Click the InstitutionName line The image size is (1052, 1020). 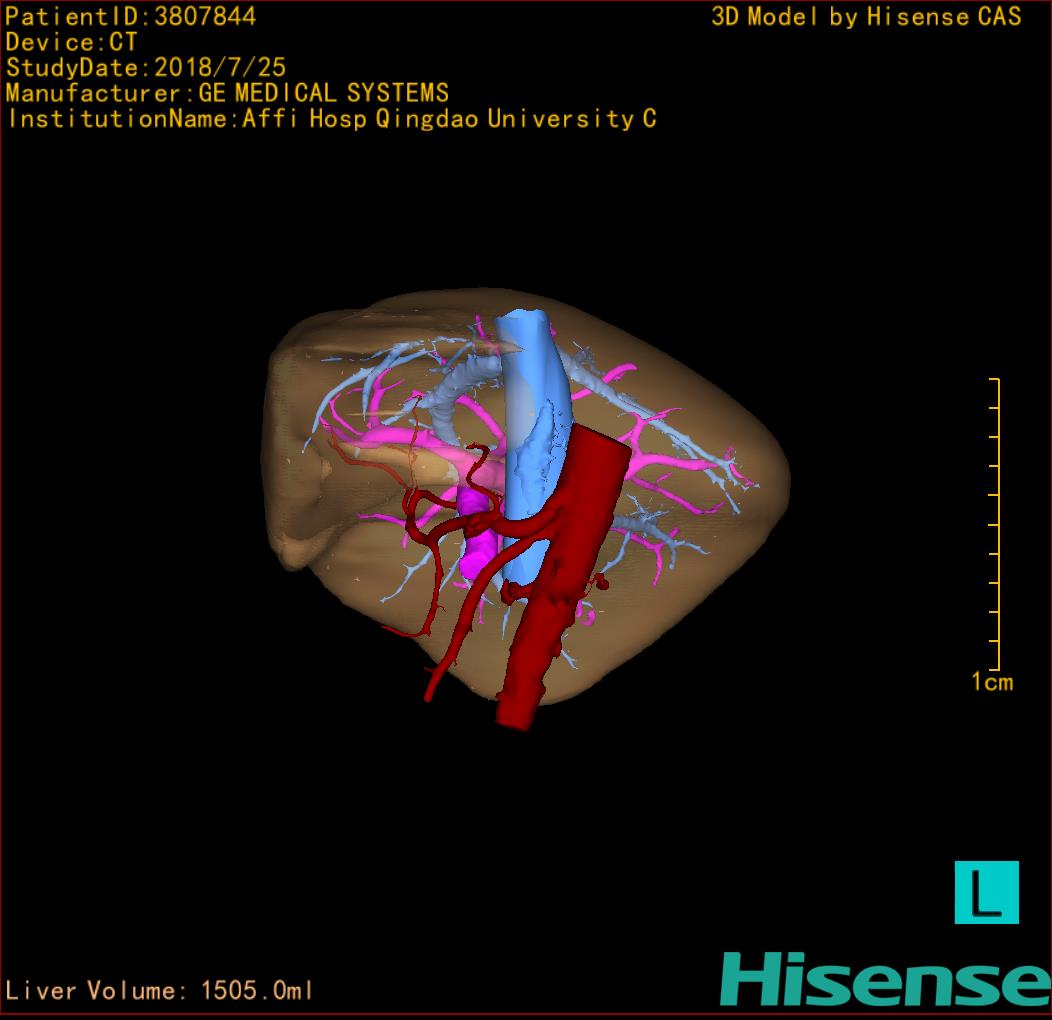[331, 119]
